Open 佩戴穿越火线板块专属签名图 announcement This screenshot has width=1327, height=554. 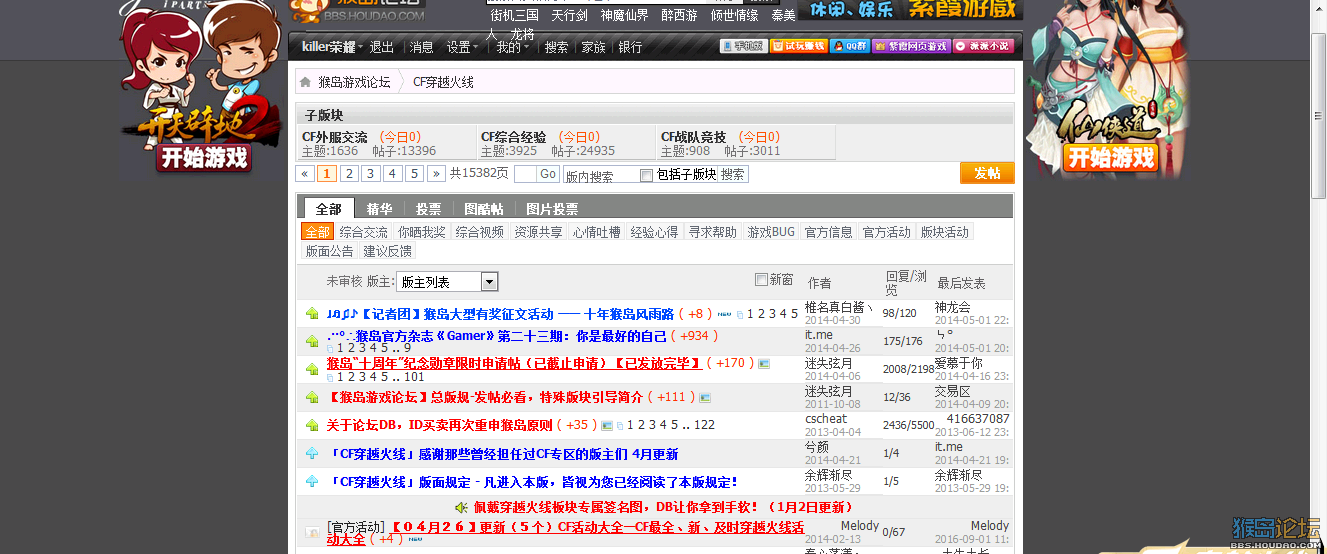click(x=664, y=507)
